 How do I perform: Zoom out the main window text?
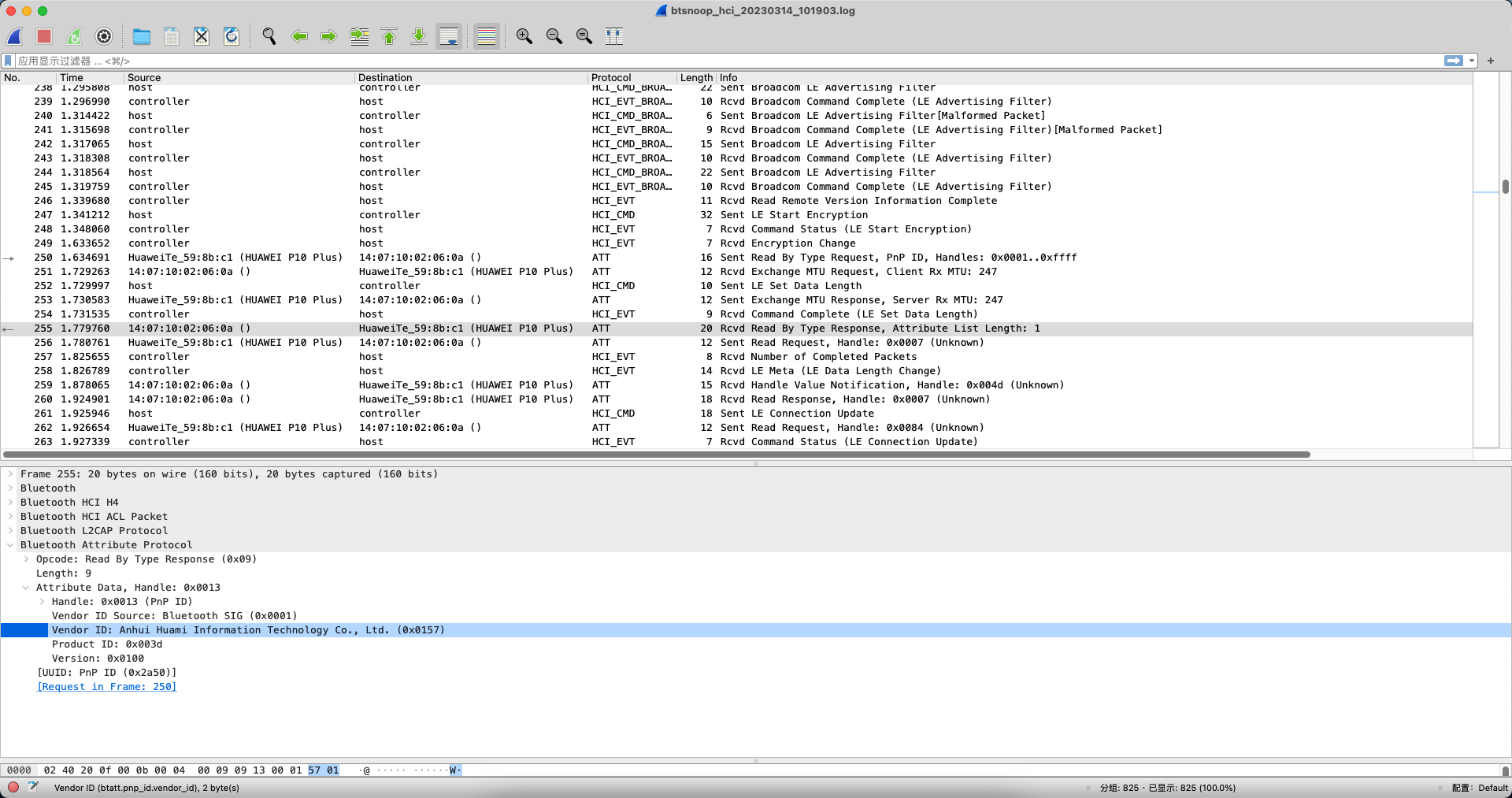tap(554, 36)
